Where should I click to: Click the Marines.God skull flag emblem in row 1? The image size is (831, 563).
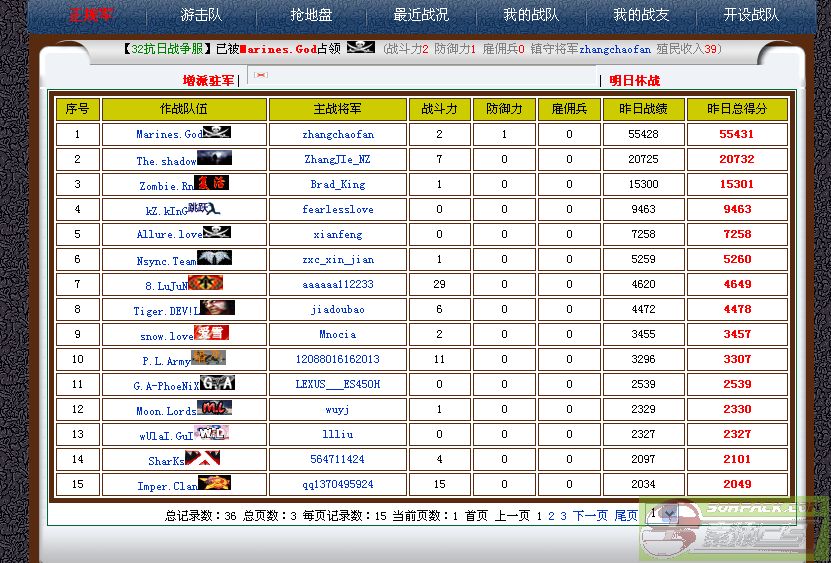pyautogui.click(x=216, y=132)
